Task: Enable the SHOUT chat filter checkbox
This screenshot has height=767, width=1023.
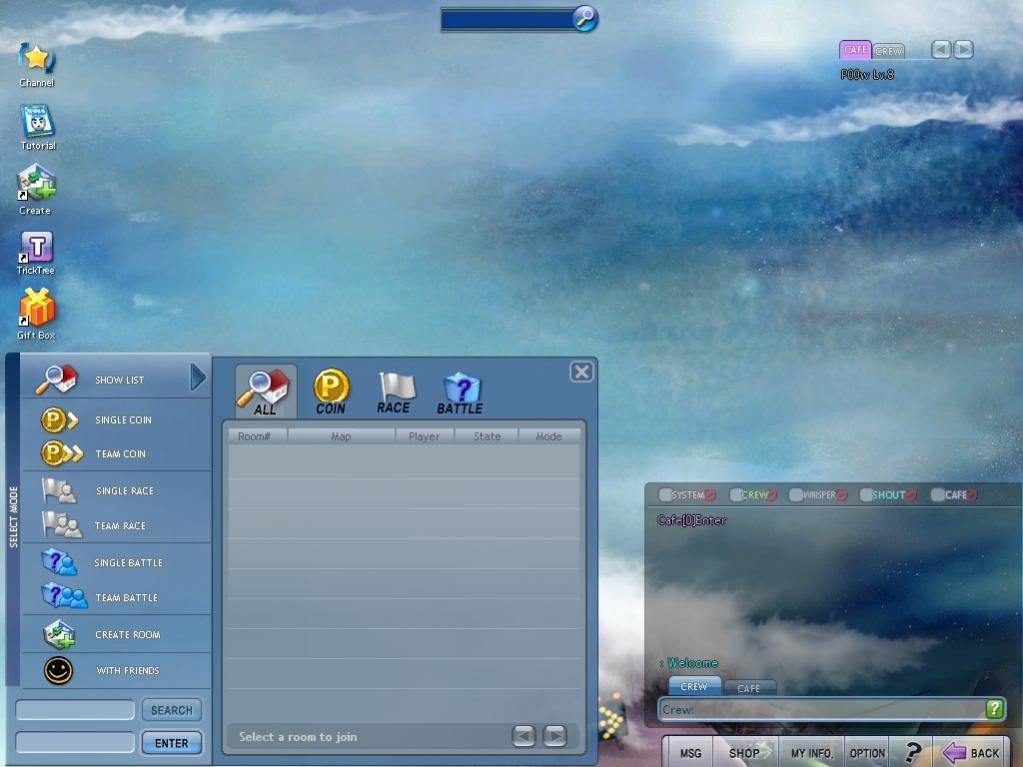Action: (866, 495)
